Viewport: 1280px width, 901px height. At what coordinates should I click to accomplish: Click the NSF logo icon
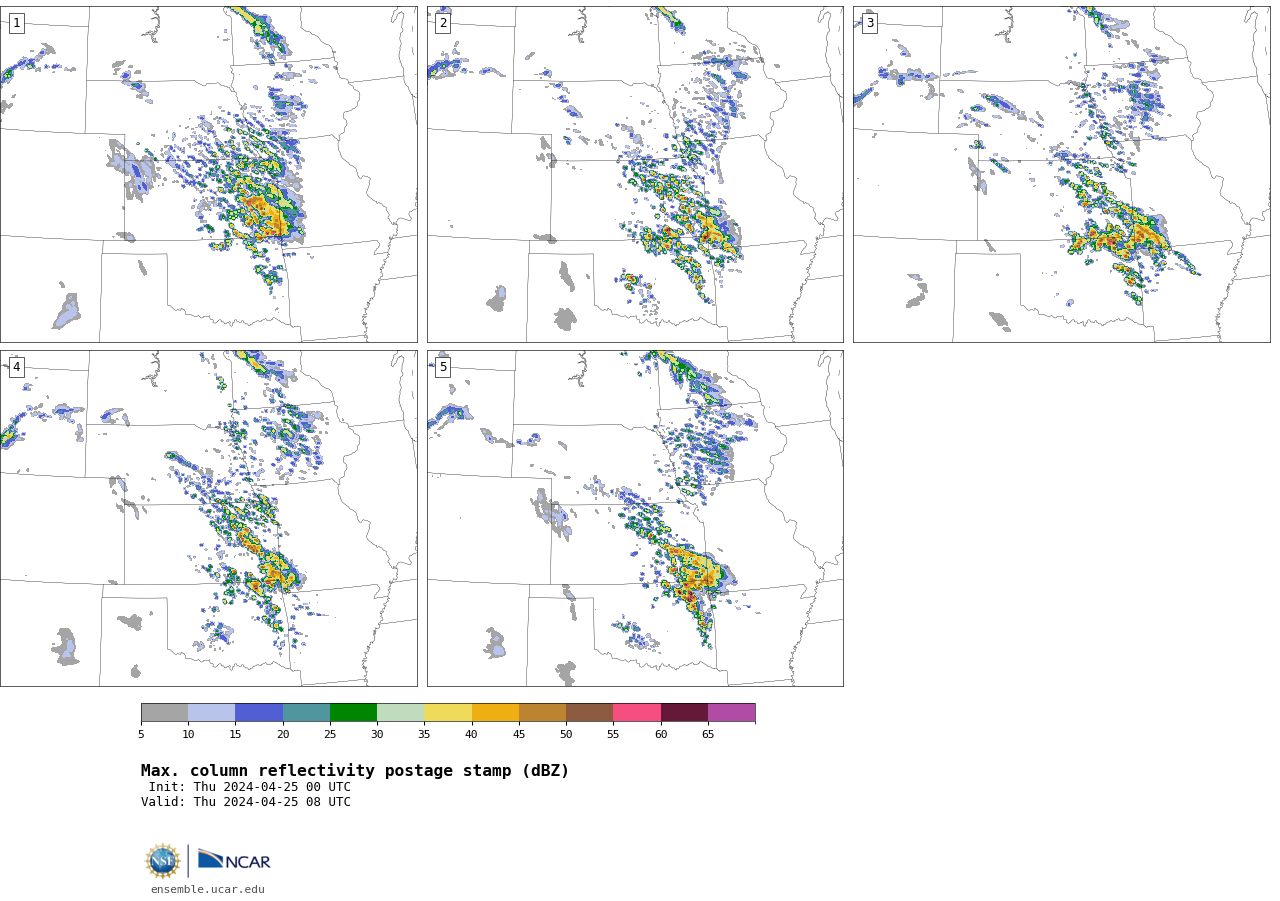coord(163,861)
